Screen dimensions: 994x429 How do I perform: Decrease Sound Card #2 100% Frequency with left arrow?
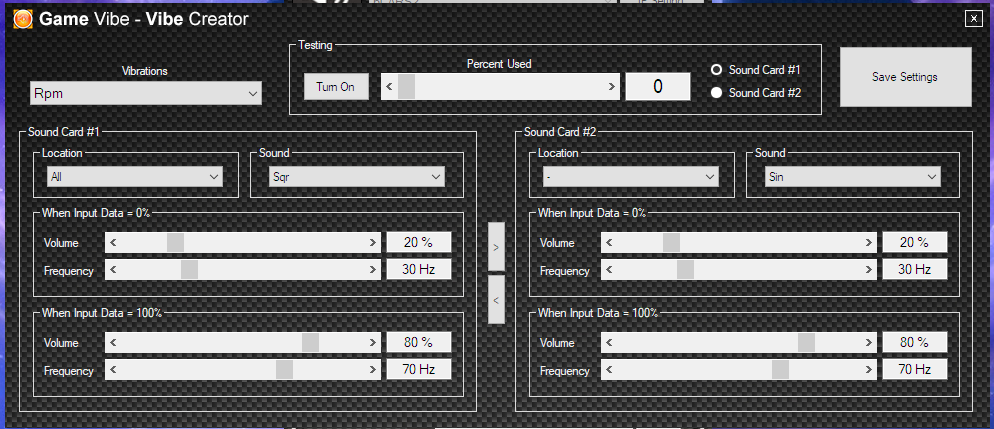[x=609, y=369]
